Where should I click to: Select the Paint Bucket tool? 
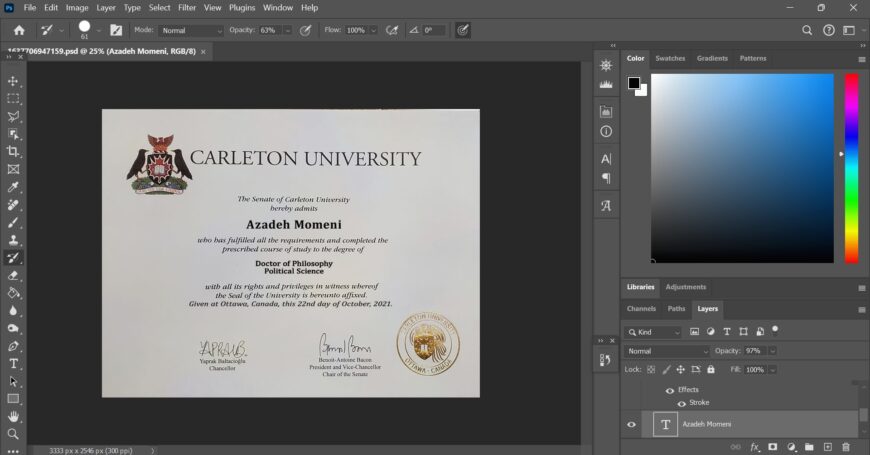pos(13,293)
